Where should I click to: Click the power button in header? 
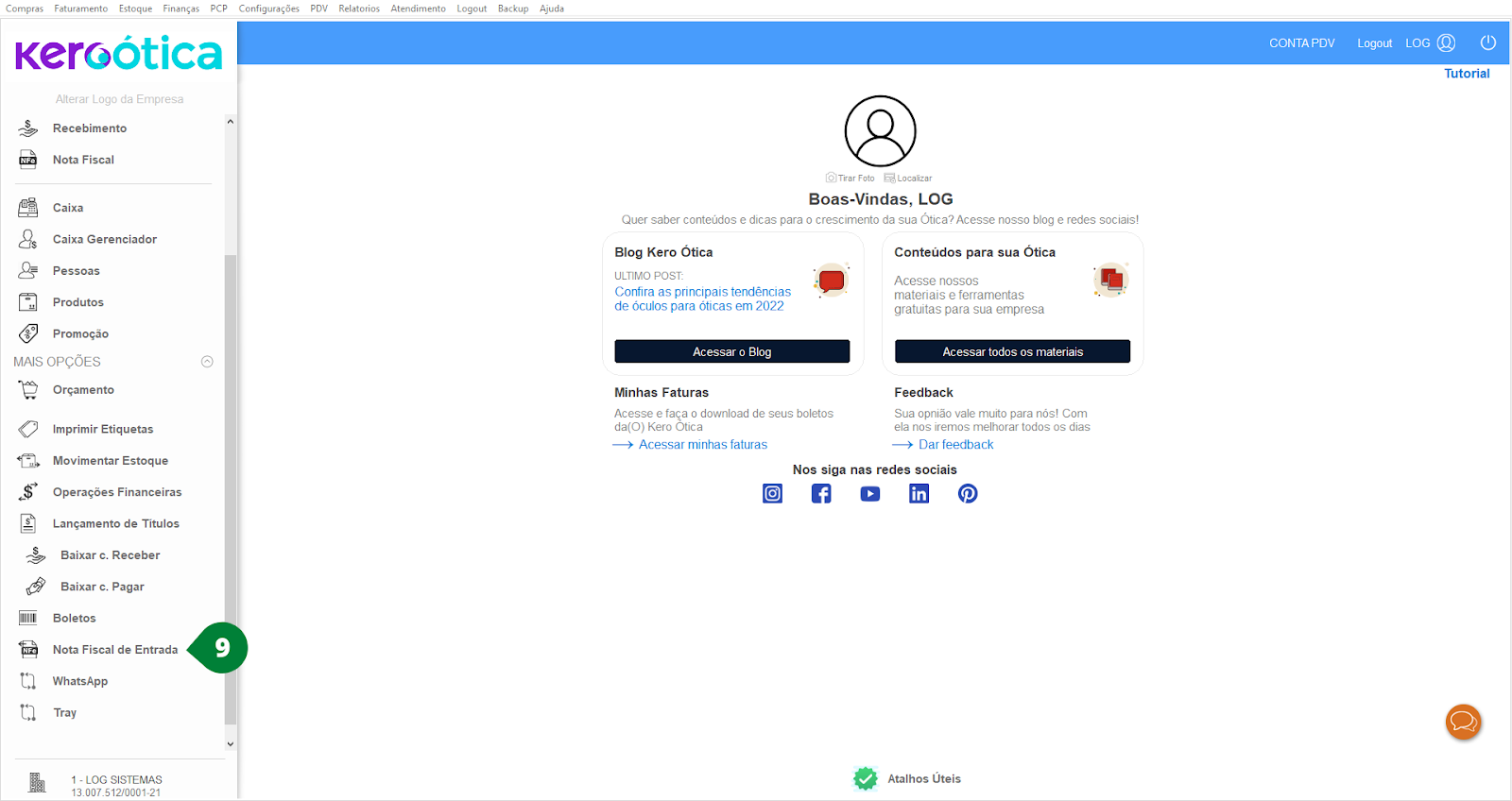click(1488, 43)
